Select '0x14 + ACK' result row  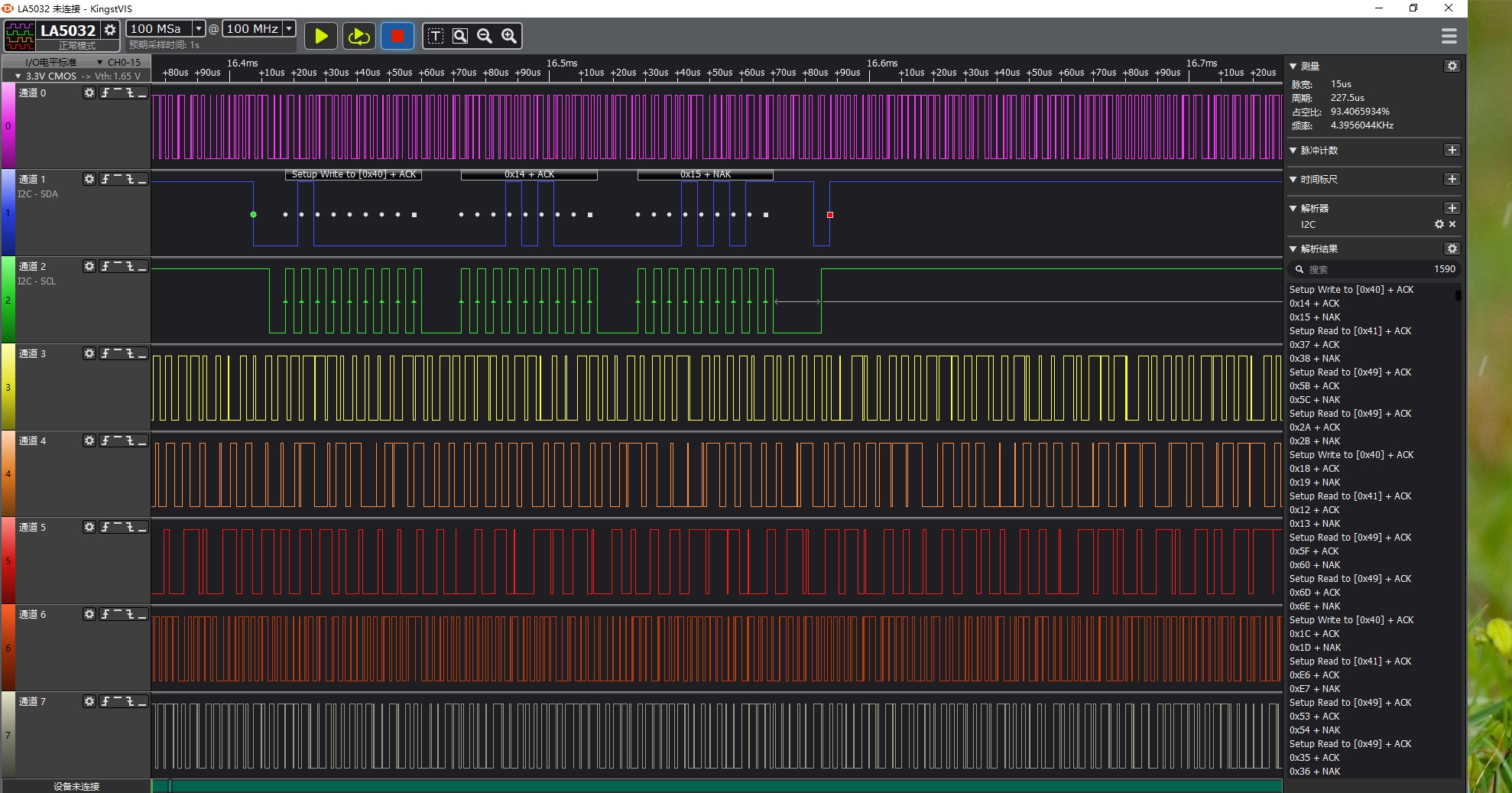pyautogui.click(x=1315, y=304)
